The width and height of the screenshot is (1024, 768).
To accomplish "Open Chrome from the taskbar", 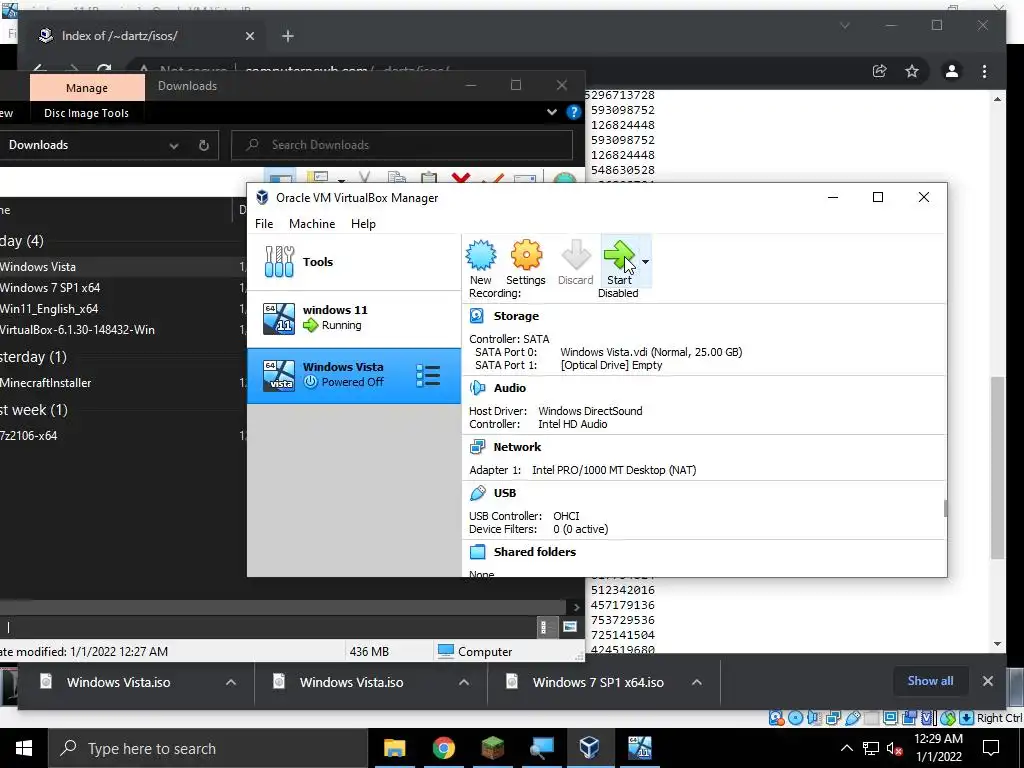I will [443, 748].
